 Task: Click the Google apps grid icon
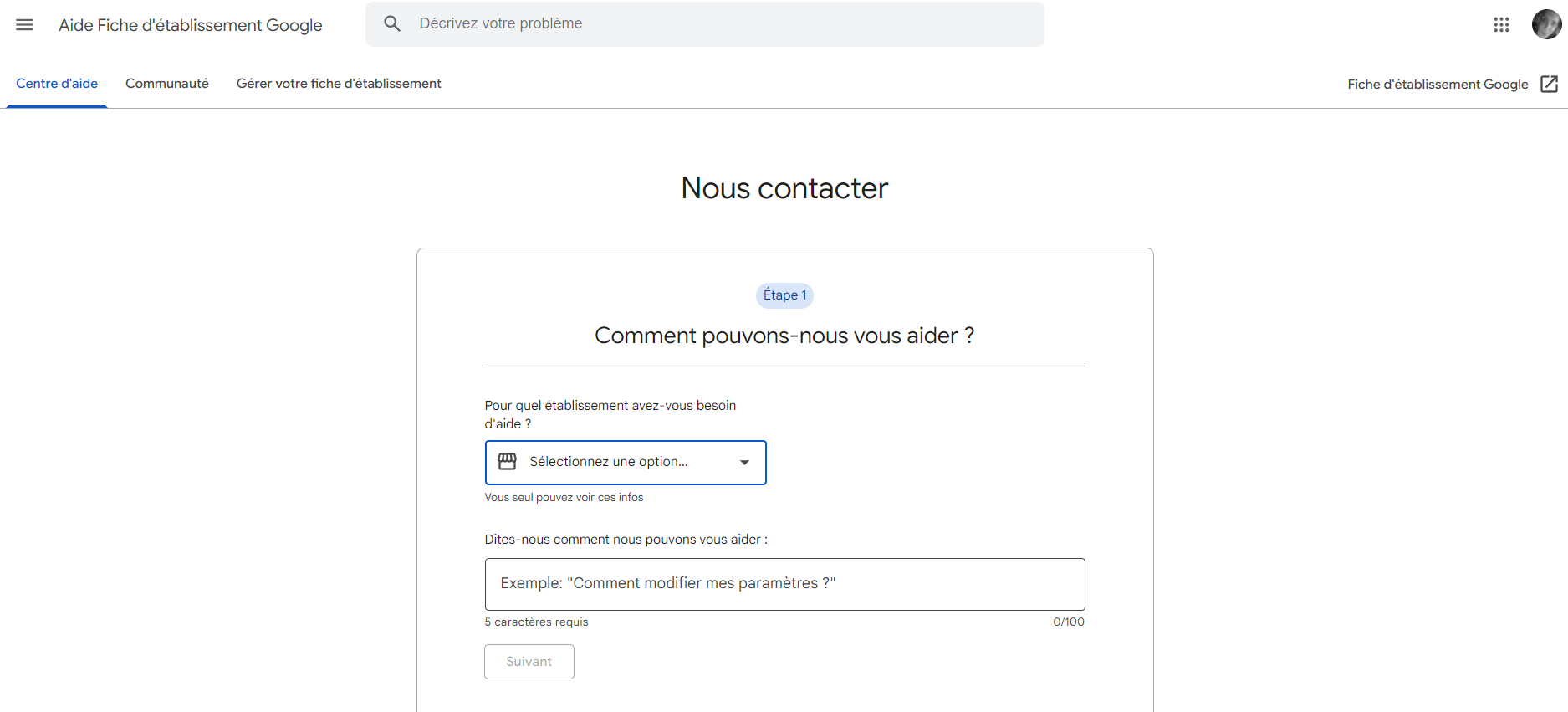[1501, 24]
